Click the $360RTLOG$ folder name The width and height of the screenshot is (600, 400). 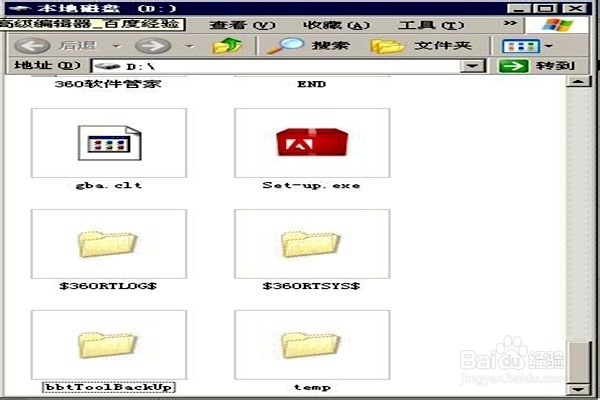coord(108,286)
